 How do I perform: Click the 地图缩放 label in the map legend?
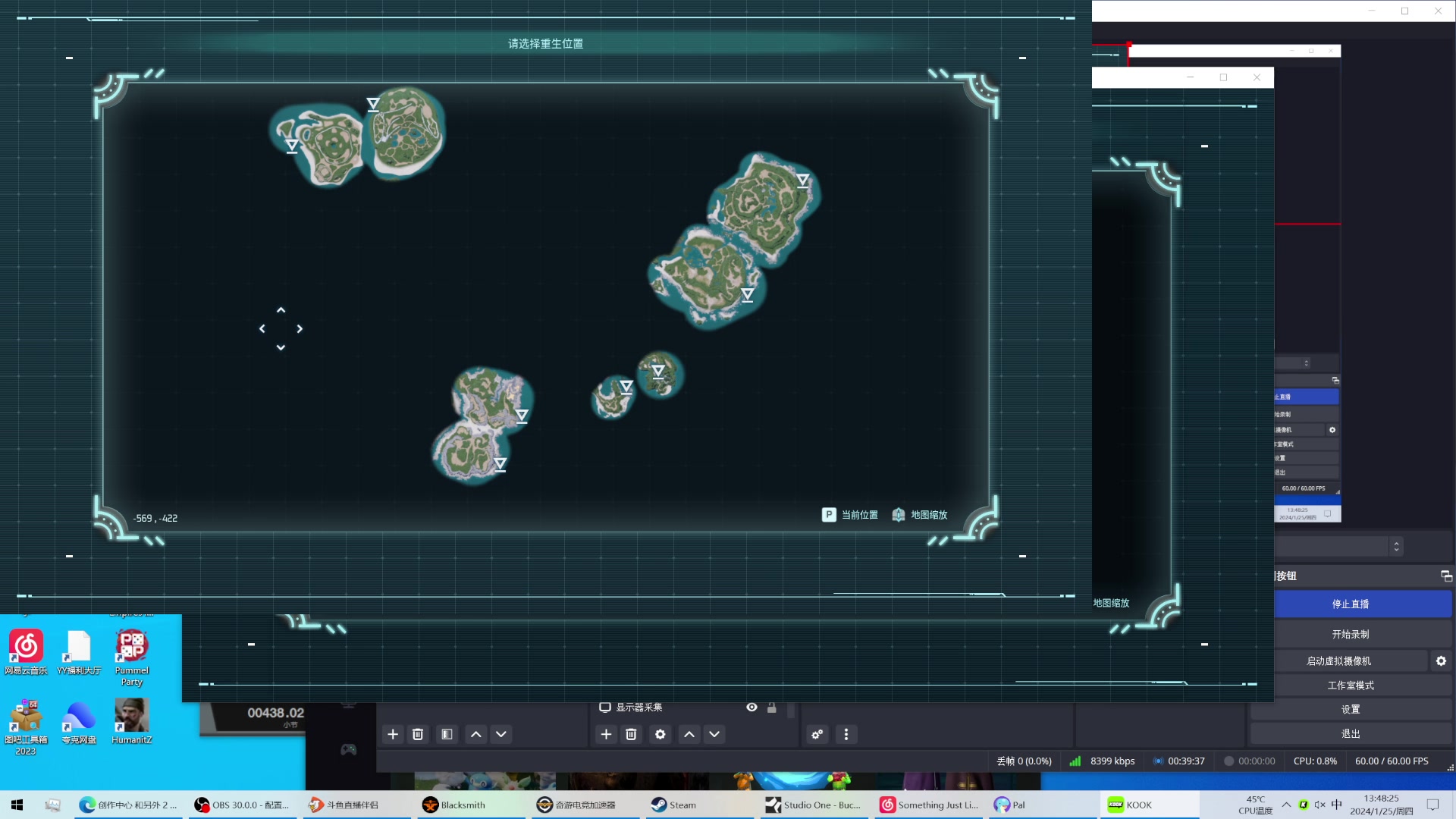929,515
